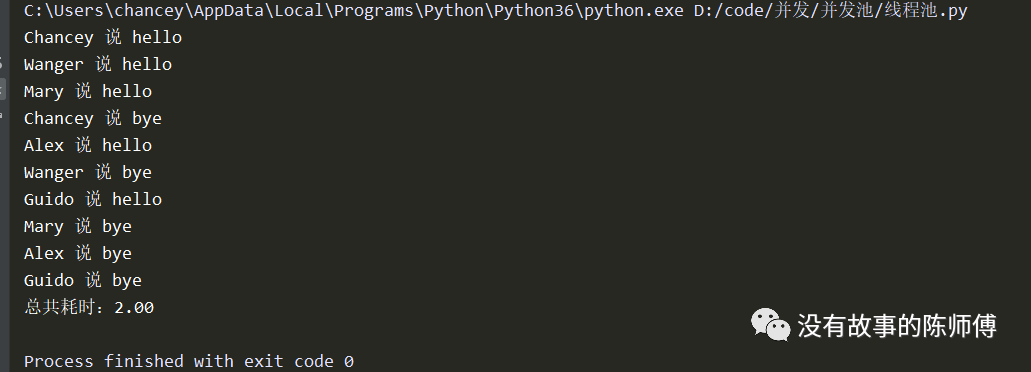The image size is (1031, 372).
Task: Place cursor on "Chancey 说 bye" line
Action: 93,118
